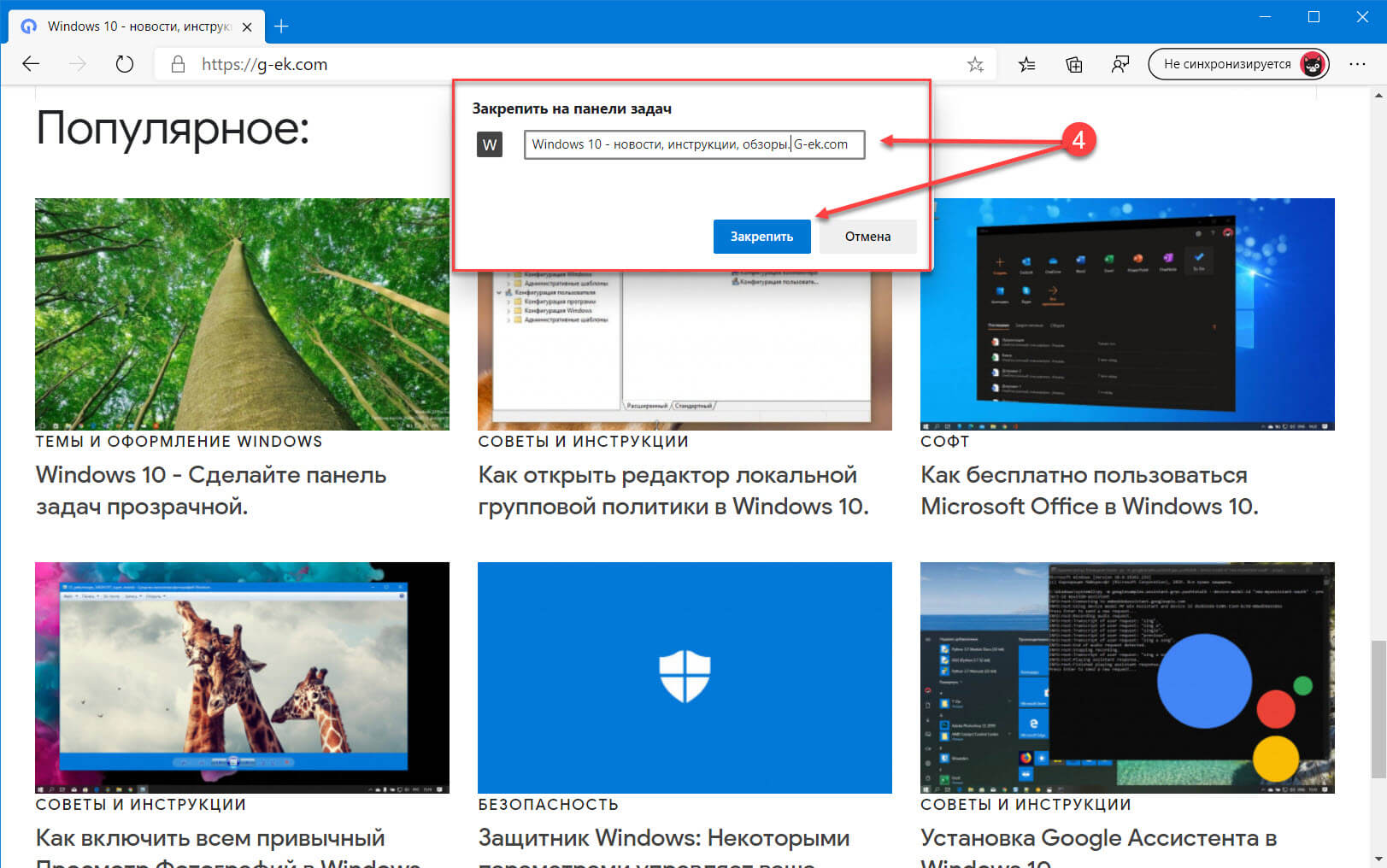This screenshot has height=868, width=1387.
Task: Cancel pinning with the Отмена button
Action: pyautogui.click(x=867, y=237)
